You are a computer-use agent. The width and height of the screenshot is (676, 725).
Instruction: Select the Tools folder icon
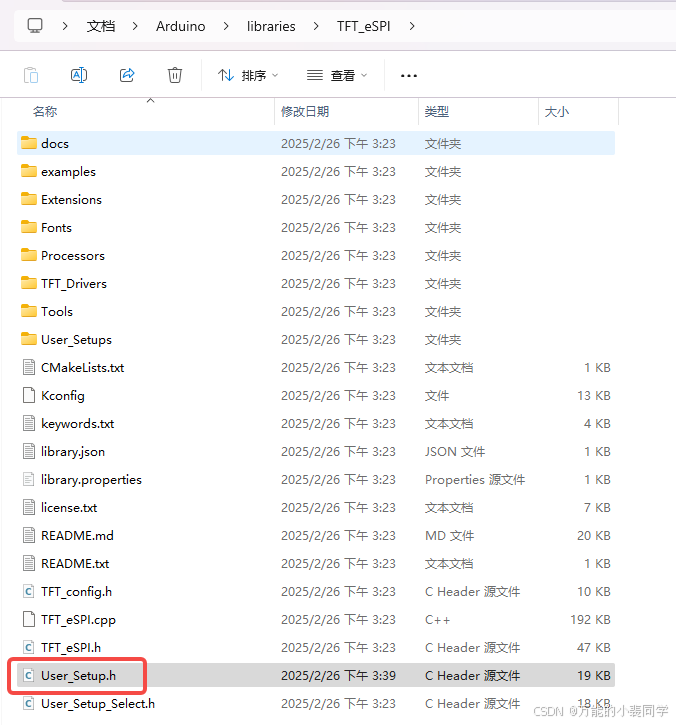[x=29, y=311]
